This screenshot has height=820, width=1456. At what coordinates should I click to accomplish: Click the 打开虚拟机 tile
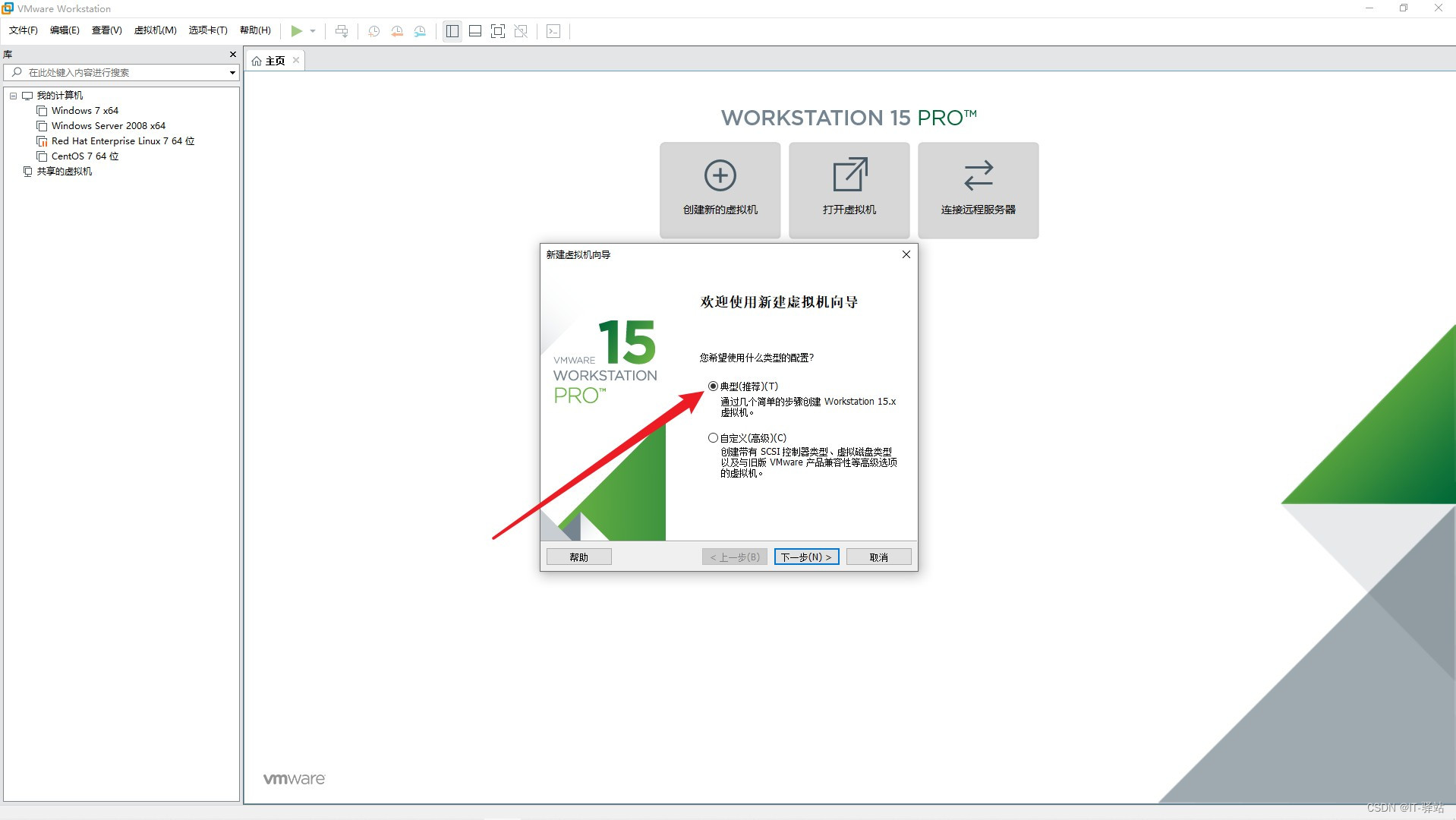tap(849, 190)
